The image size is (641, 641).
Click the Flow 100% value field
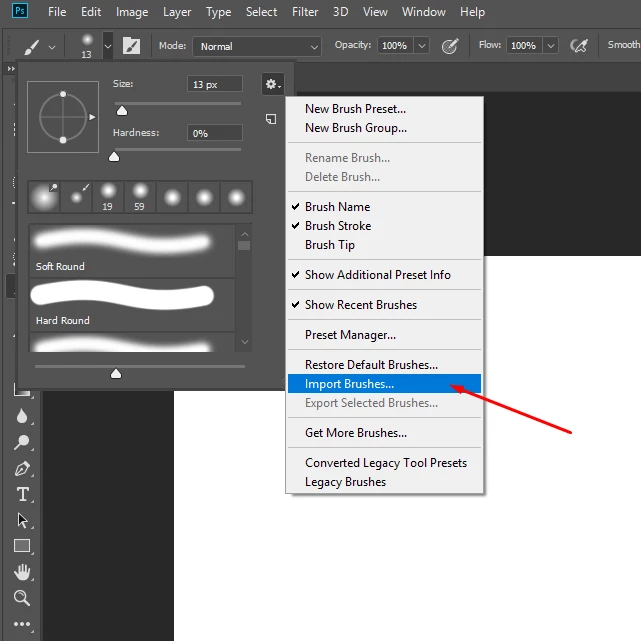point(524,45)
